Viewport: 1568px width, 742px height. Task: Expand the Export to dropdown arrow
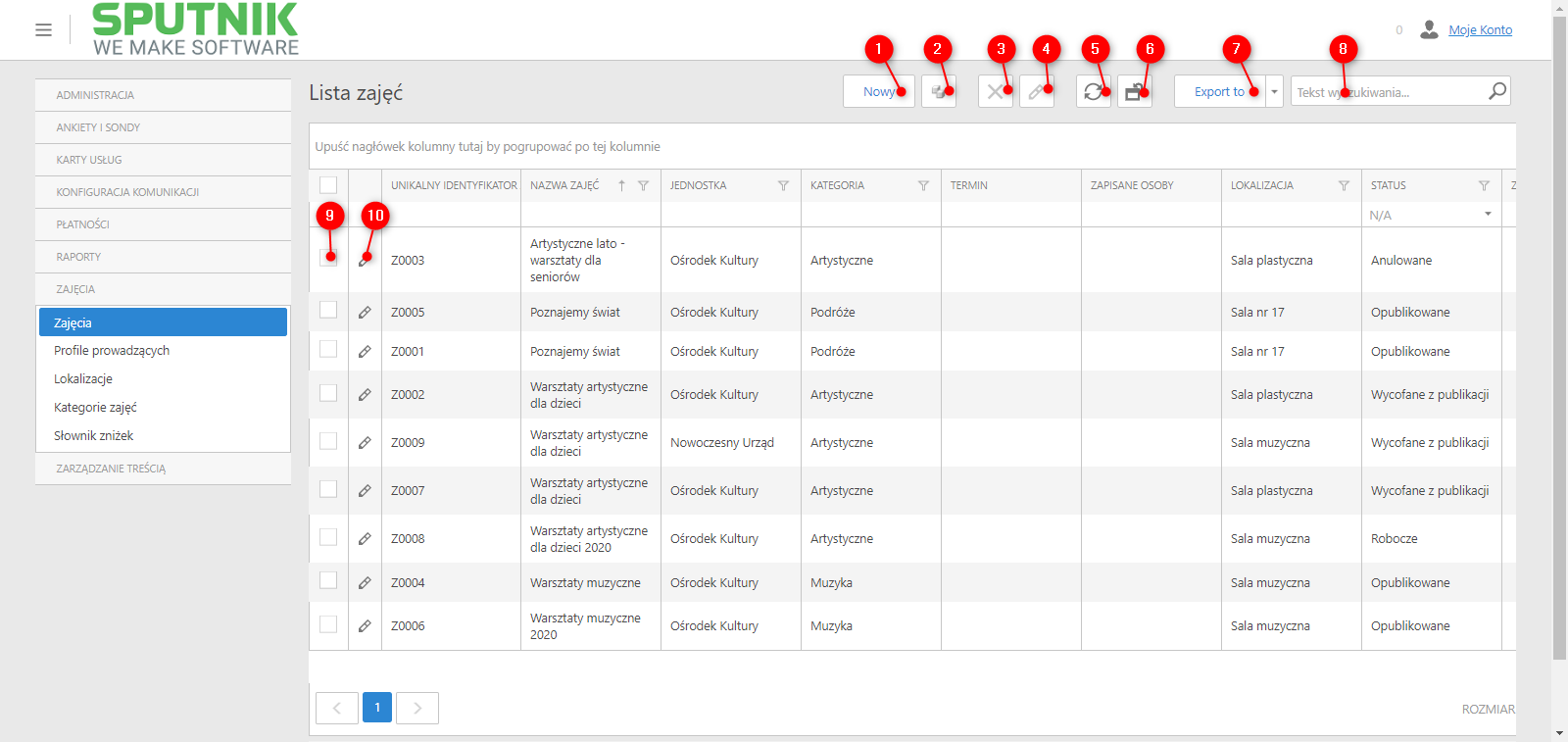pos(1274,91)
